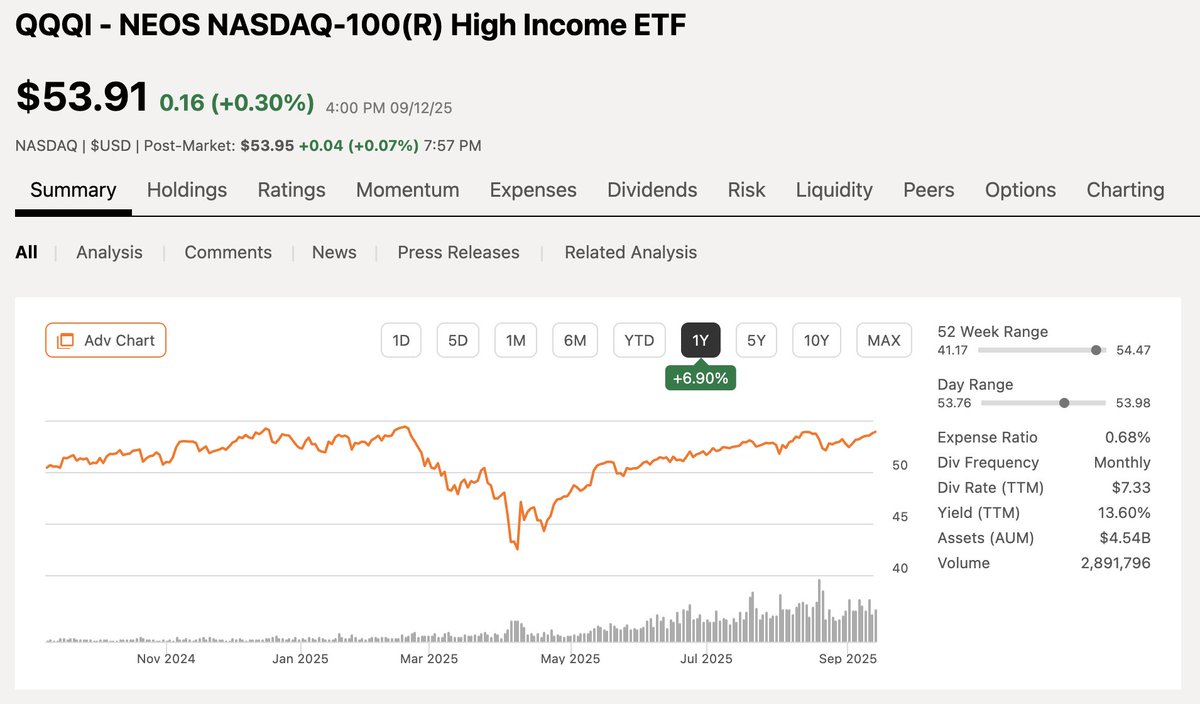The height and width of the screenshot is (704, 1200).
Task: Click the Yield (TTM) value 13.60%
Action: [1125, 512]
